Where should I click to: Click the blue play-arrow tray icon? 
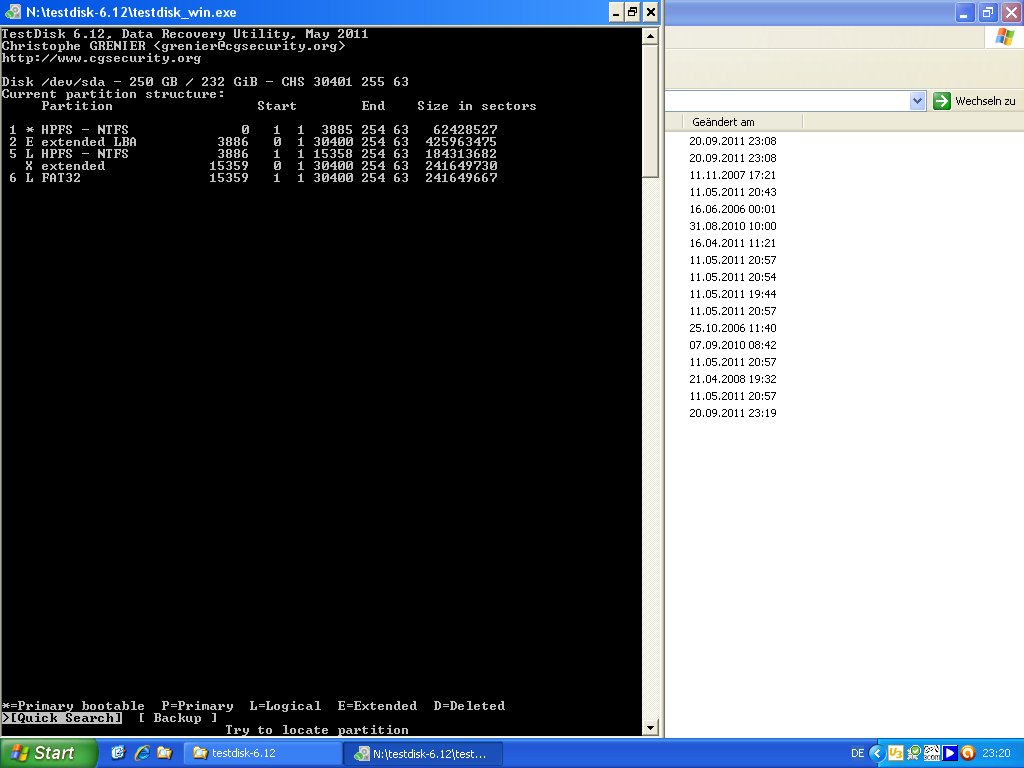pos(950,753)
